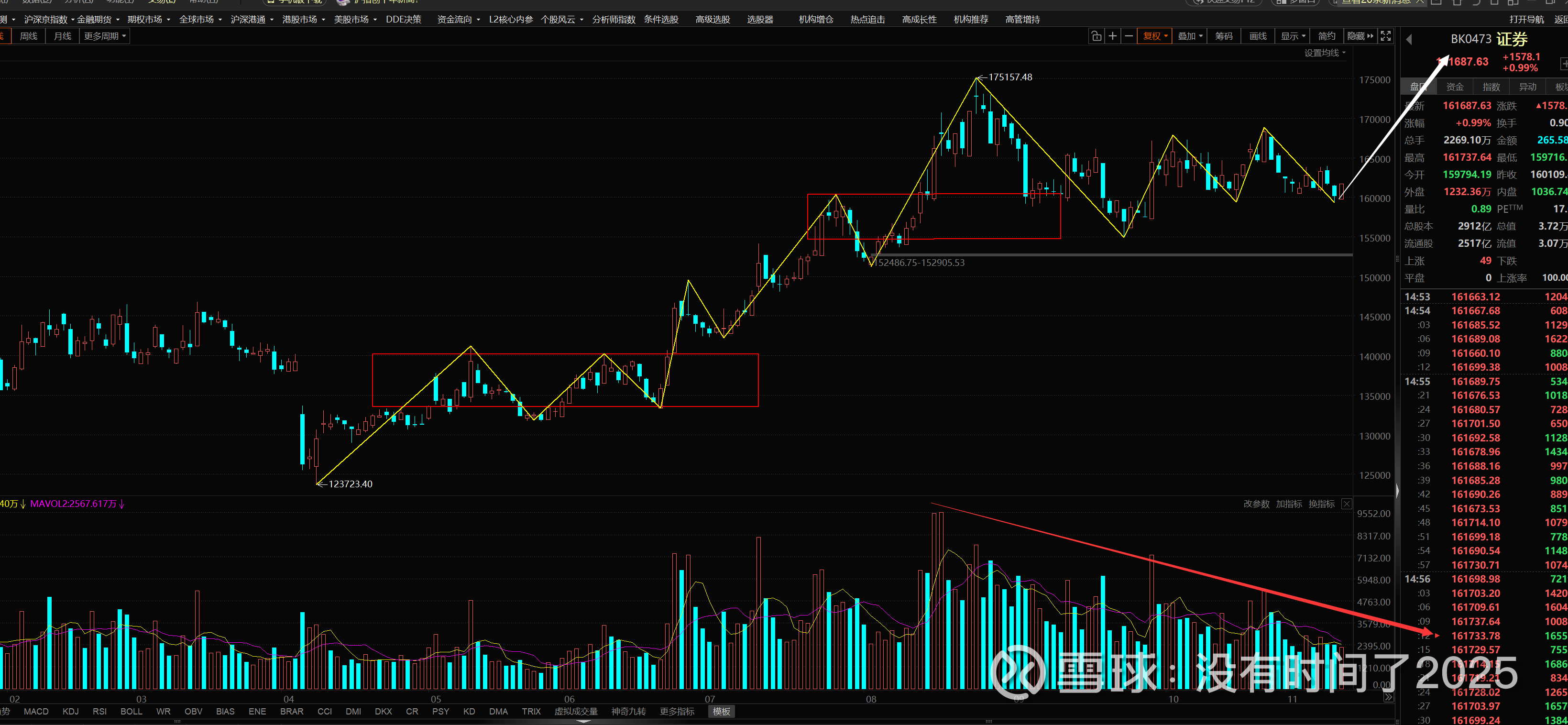Image resolution: width=1568 pixels, height=725 pixels.
Task: Click the 画线 drawing tool button
Action: point(1258,36)
